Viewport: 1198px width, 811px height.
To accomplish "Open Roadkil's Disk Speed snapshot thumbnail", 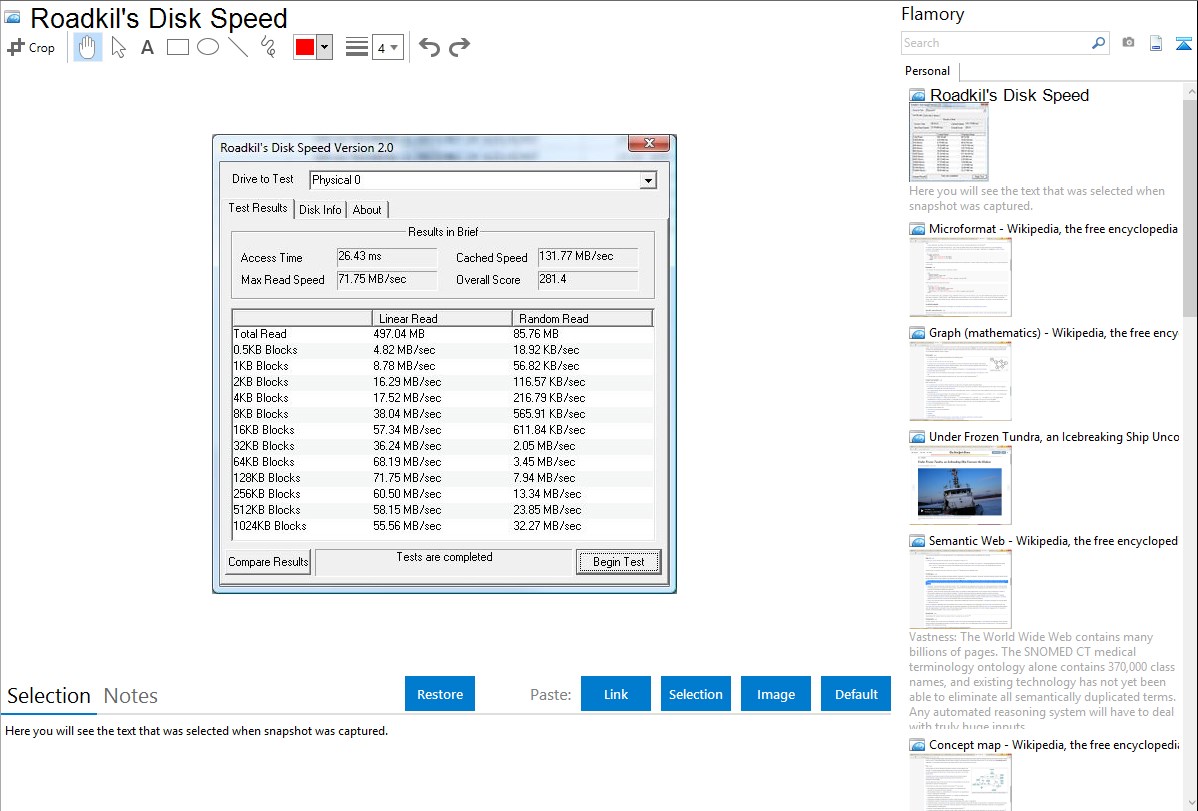I will pyautogui.click(x=948, y=143).
